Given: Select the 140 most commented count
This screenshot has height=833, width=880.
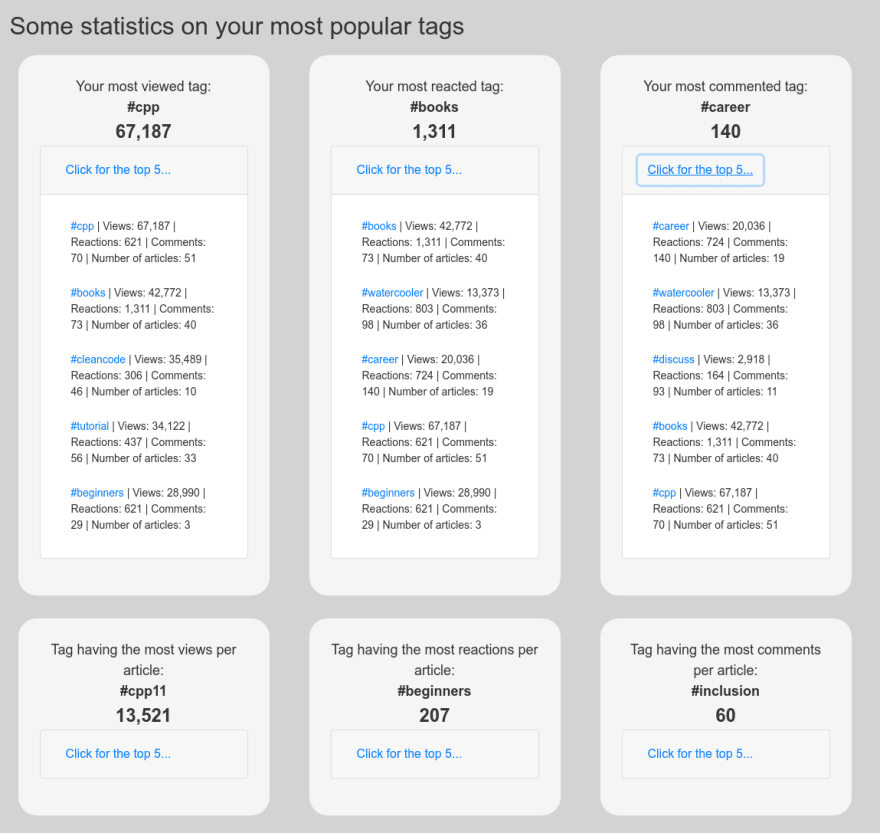Looking at the screenshot, I should click(726, 131).
